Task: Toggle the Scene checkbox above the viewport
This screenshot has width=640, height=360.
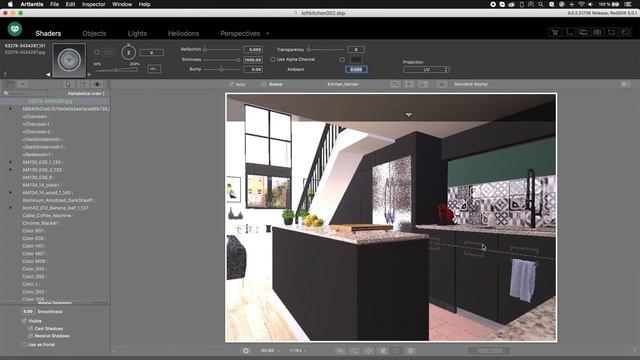Action: [x=263, y=84]
